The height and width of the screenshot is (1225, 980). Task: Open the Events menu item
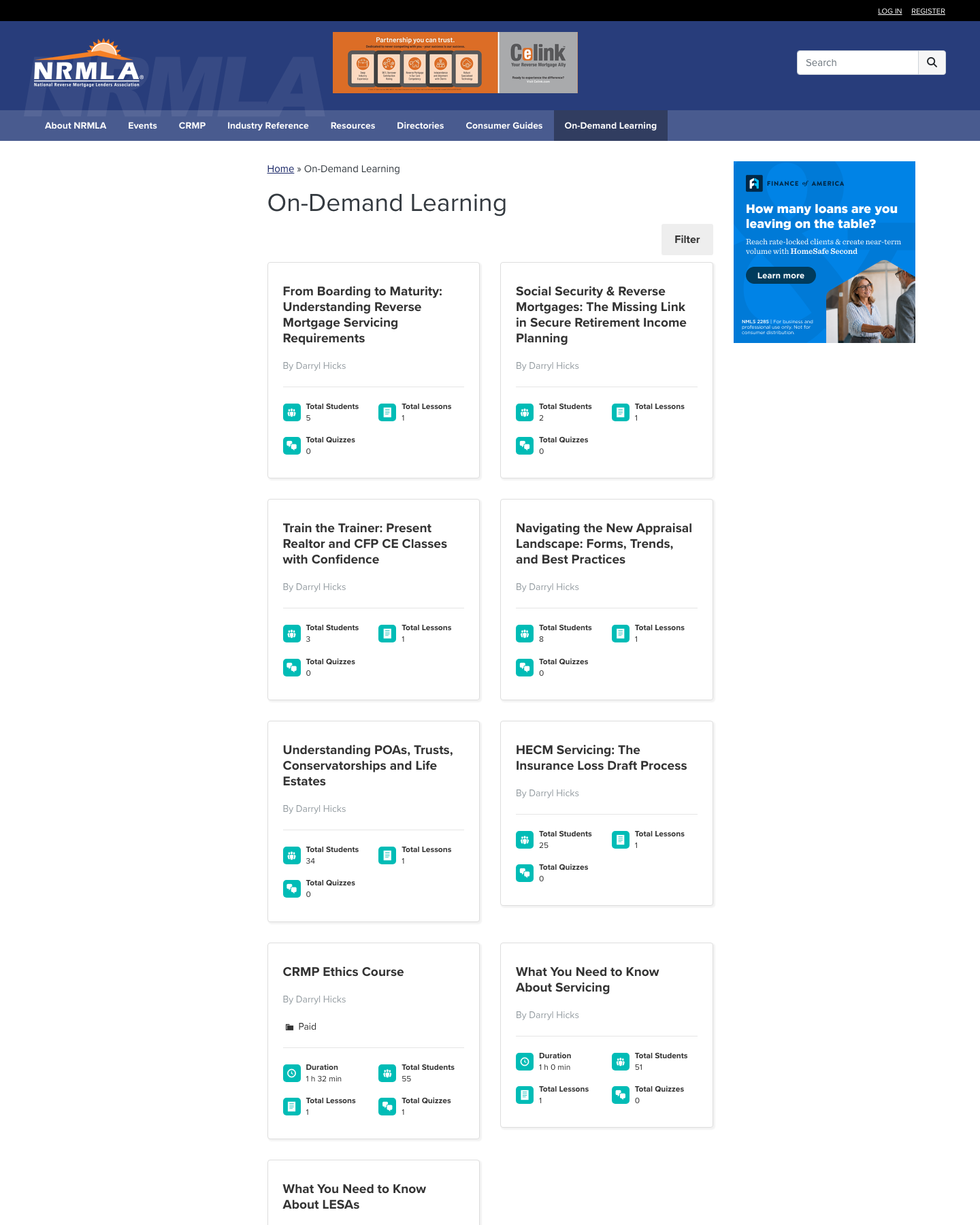(x=142, y=126)
